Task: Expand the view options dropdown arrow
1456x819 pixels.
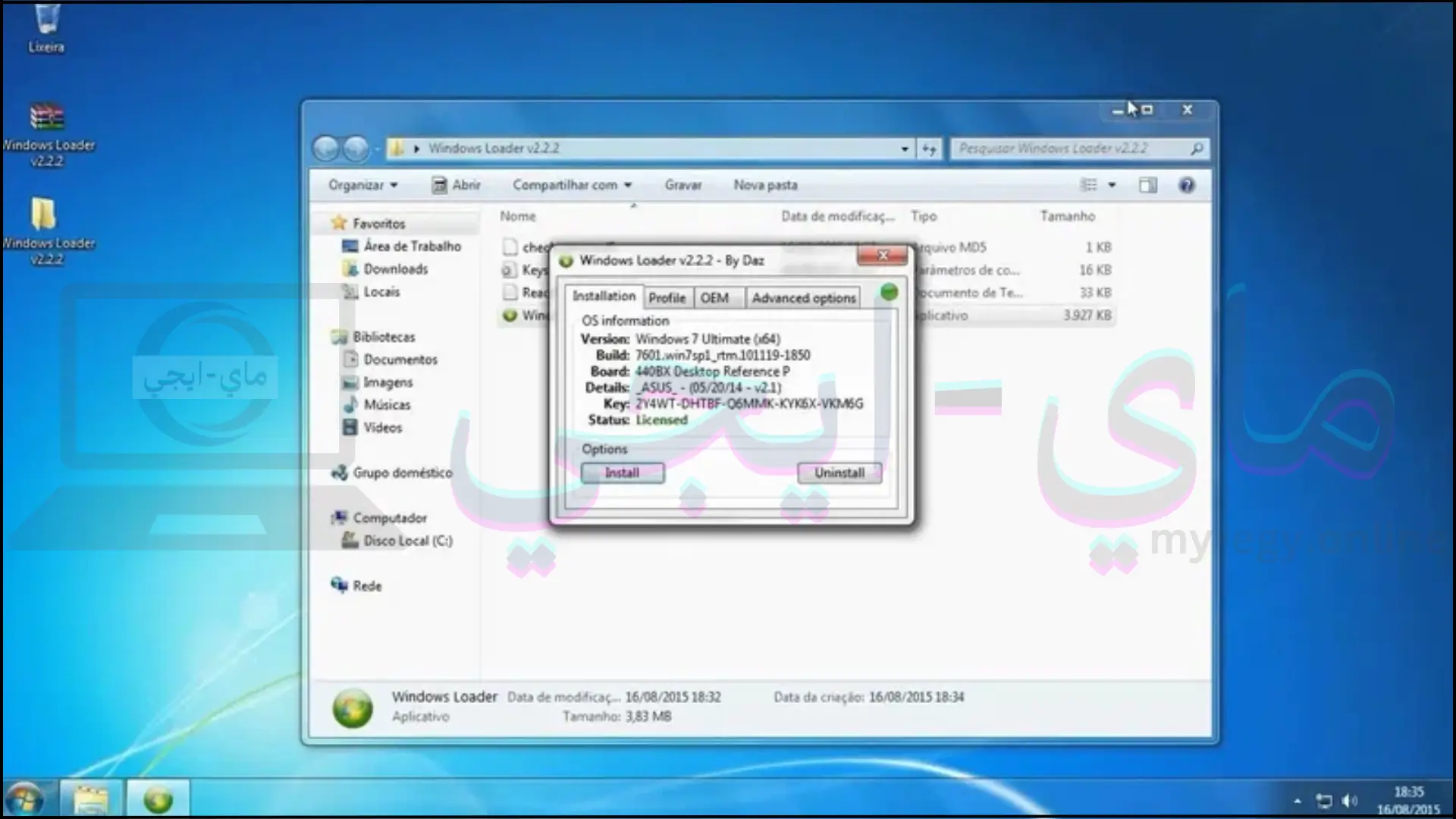Action: point(1112,185)
